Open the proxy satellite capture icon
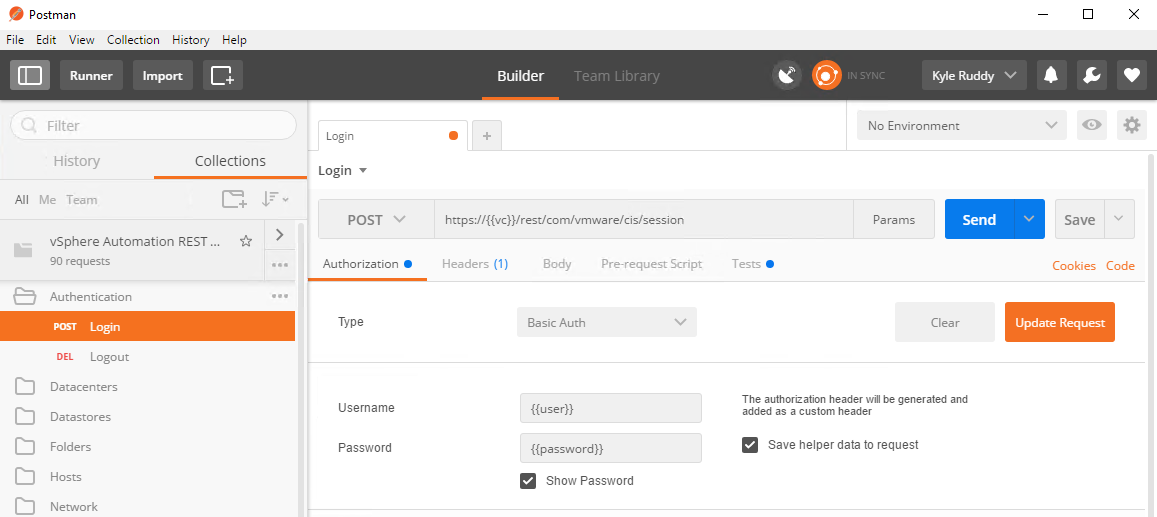Image resolution: width=1157 pixels, height=517 pixels. (x=788, y=75)
